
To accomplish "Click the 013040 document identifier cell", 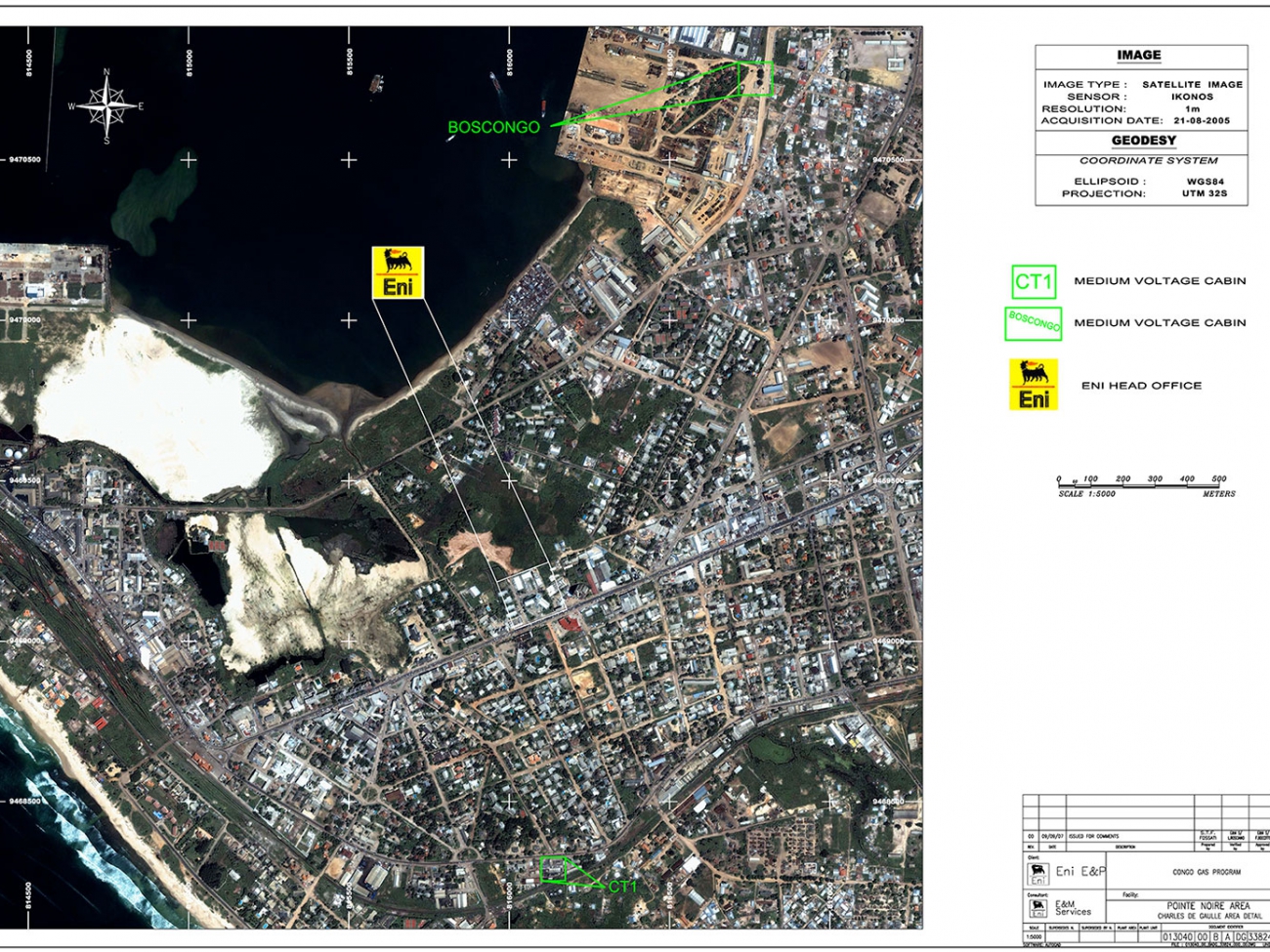I will [x=1177, y=936].
